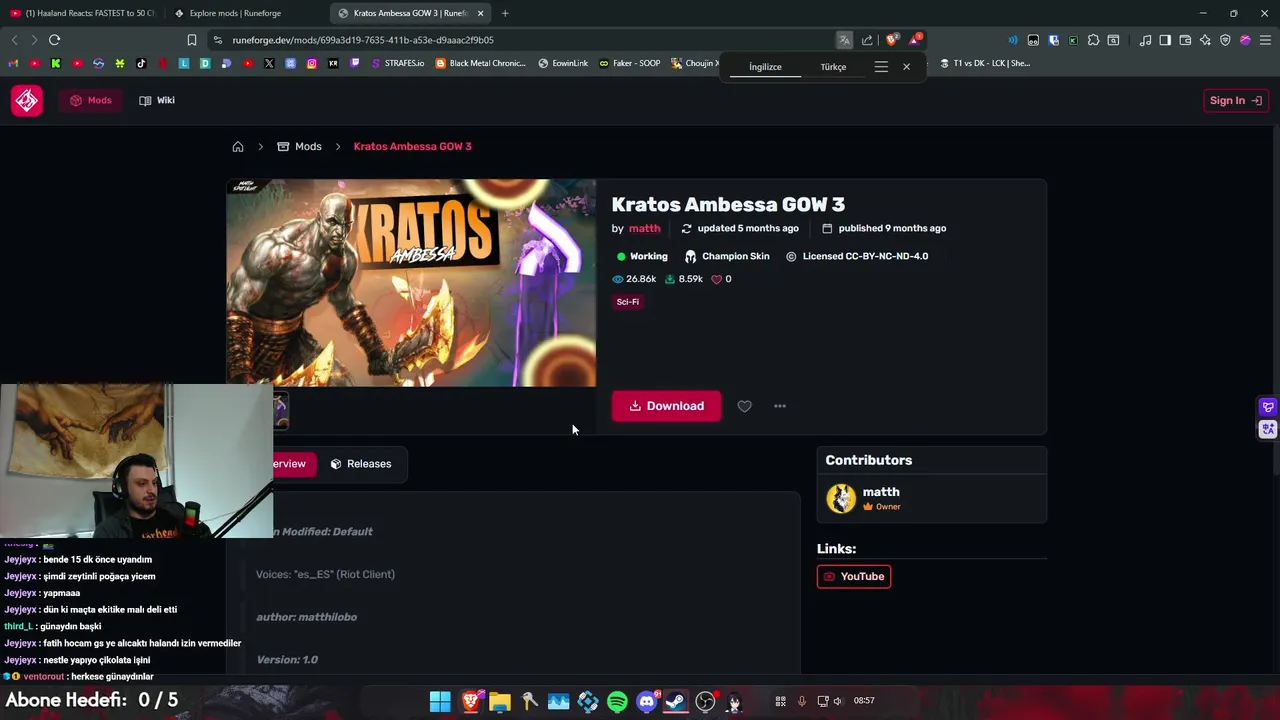
Task: Click the address bar URL field
Action: click(x=520, y=40)
